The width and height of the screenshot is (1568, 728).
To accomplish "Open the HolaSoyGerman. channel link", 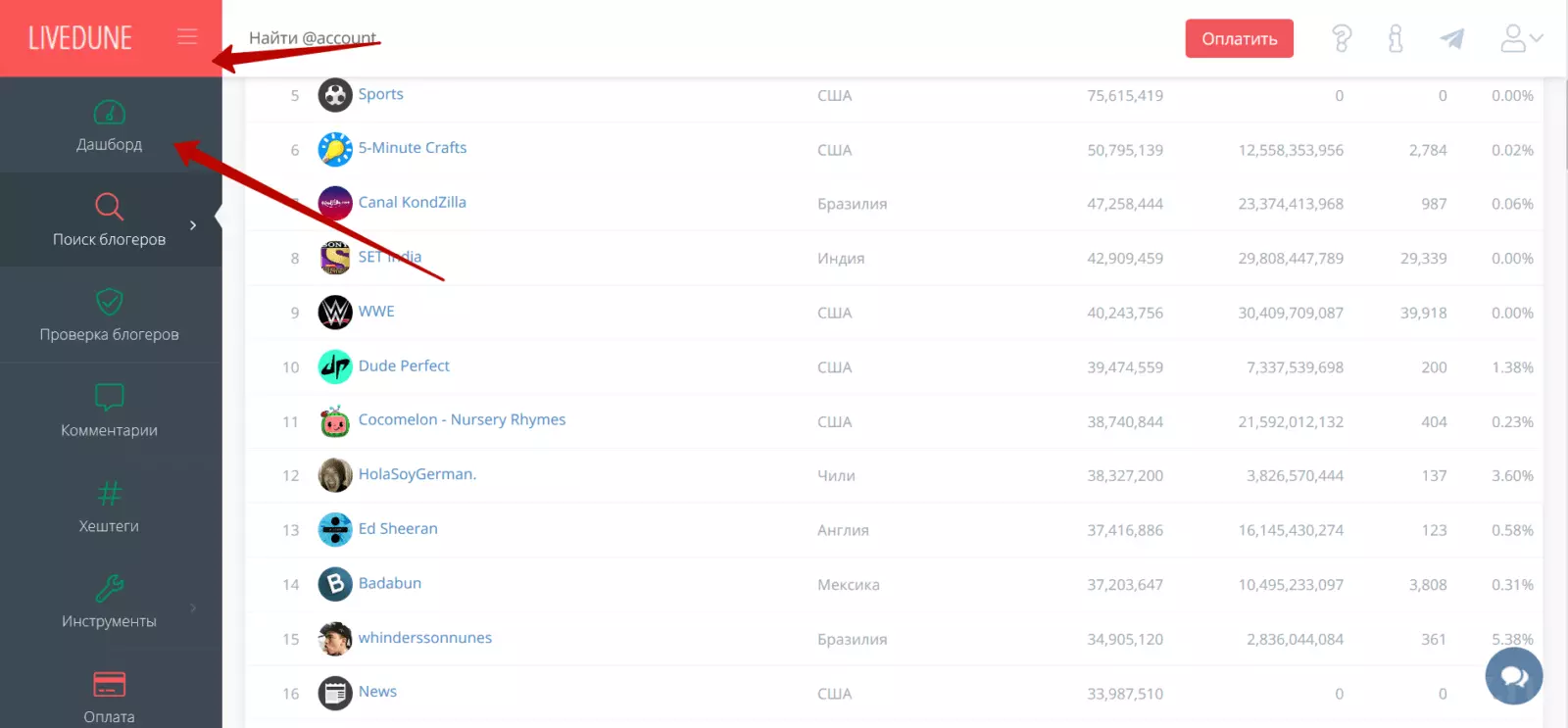I will pyautogui.click(x=416, y=474).
